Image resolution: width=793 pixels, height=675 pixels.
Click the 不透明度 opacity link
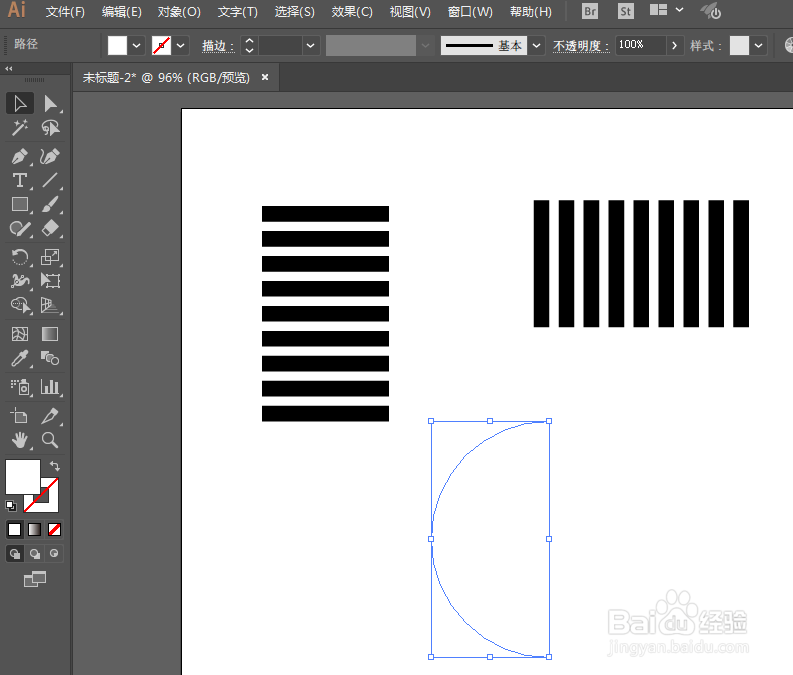click(581, 46)
